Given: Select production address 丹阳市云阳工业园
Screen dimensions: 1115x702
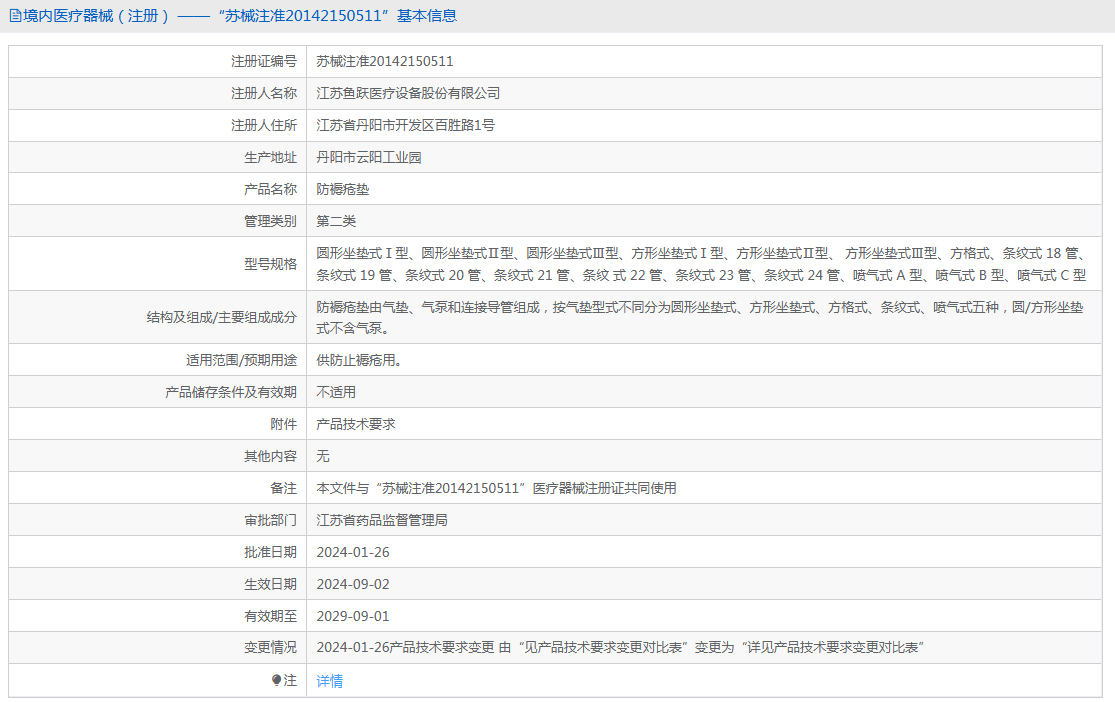Looking at the screenshot, I should point(369,157).
